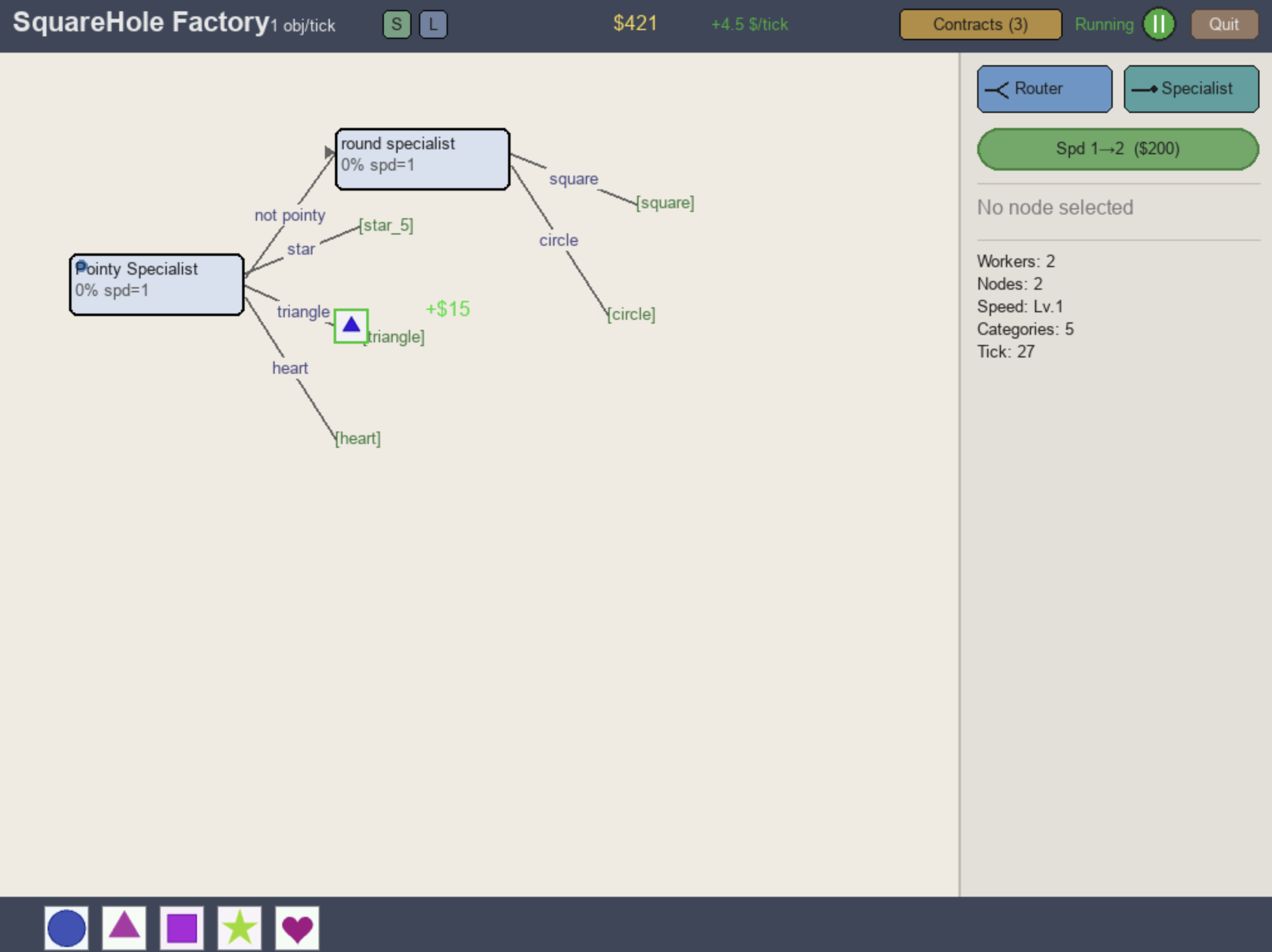Click the [heart] output bin
1272x952 pixels.
point(358,438)
